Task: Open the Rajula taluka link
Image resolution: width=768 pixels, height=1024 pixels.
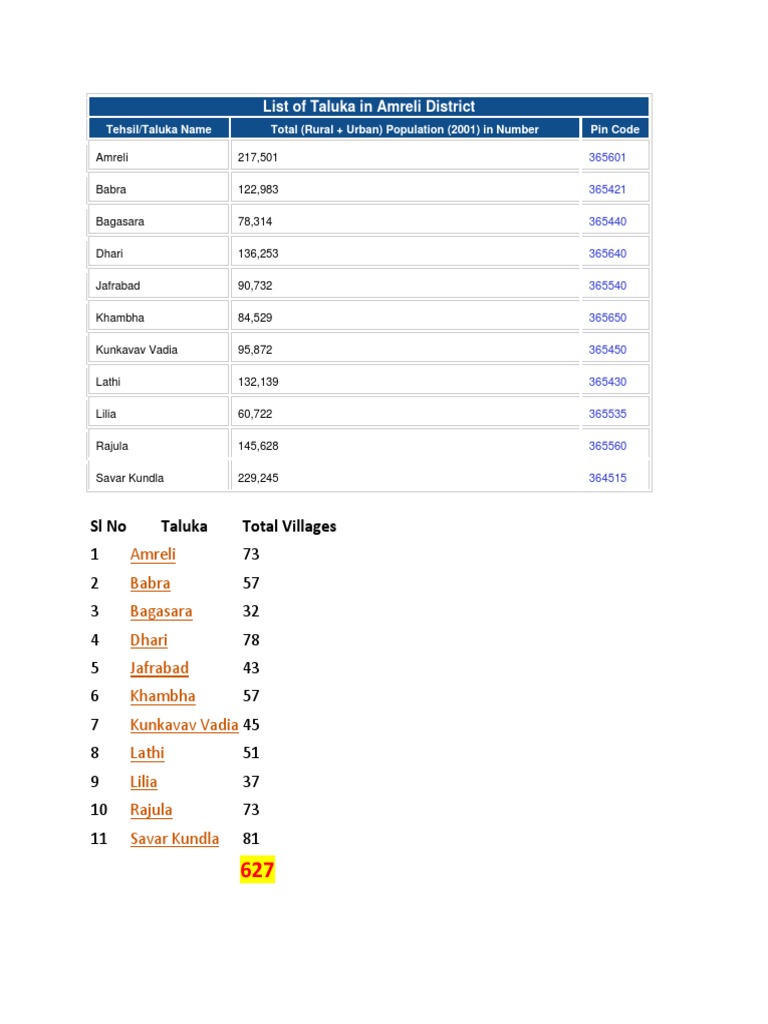Action: click(151, 810)
